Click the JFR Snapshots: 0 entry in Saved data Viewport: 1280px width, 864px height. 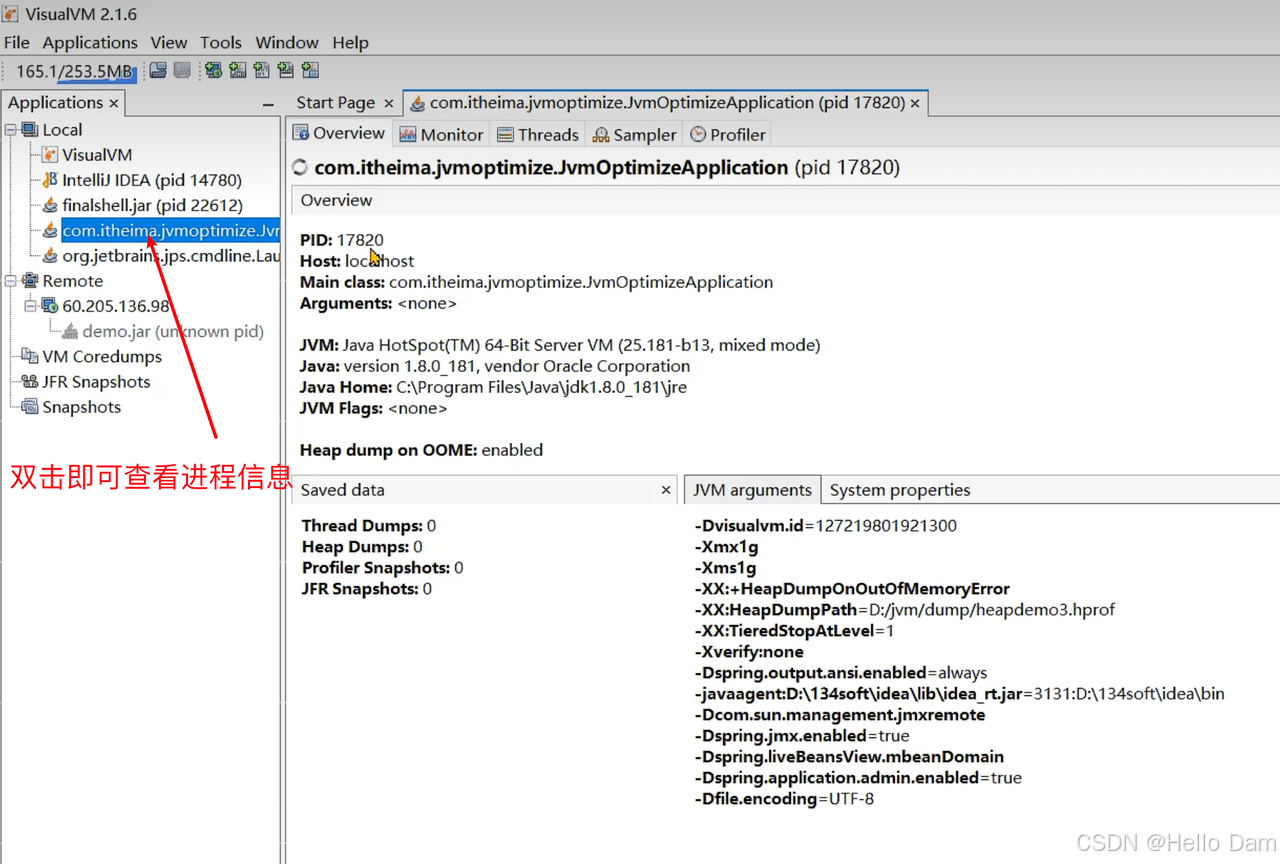point(367,589)
